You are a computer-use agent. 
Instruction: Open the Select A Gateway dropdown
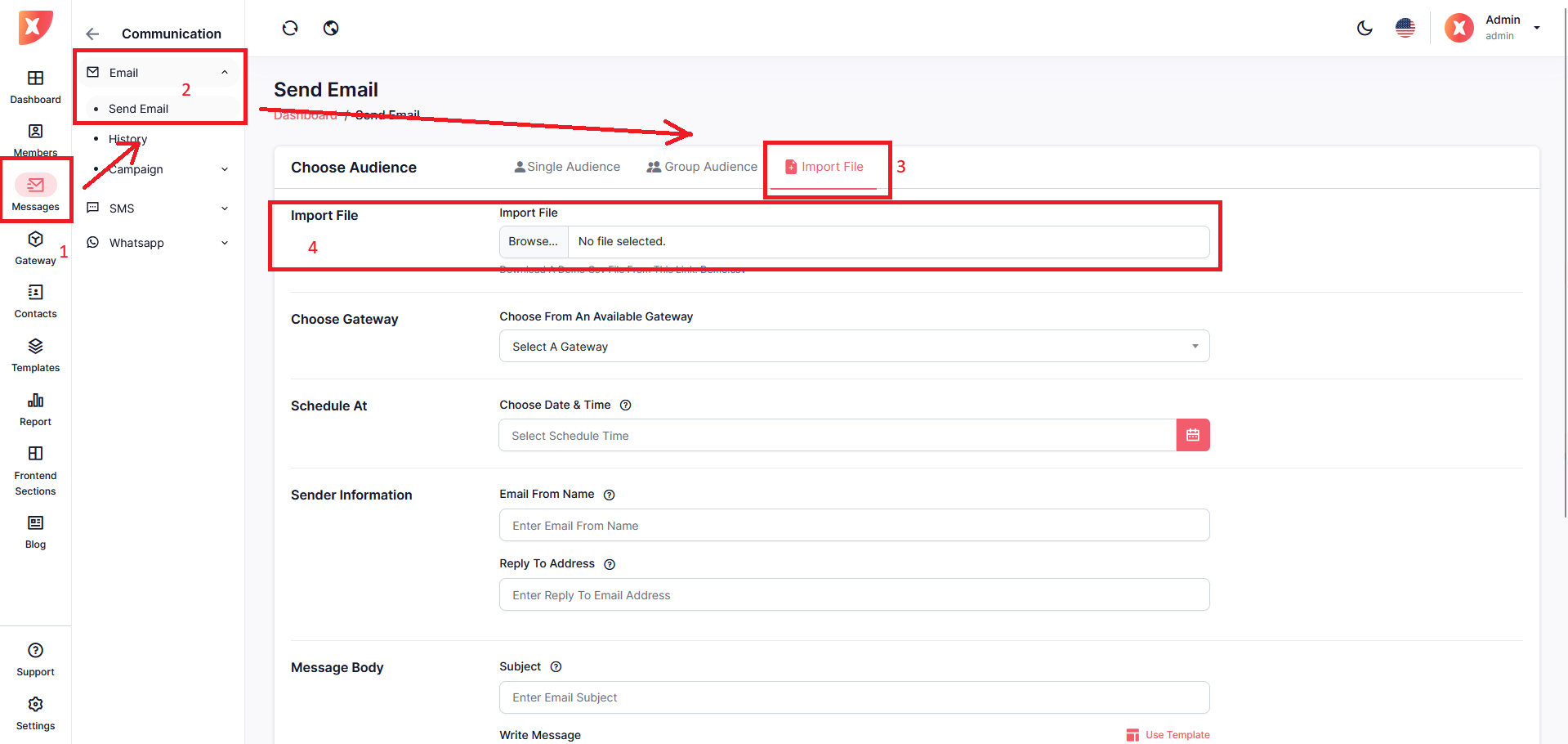click(x=854, y=347)
